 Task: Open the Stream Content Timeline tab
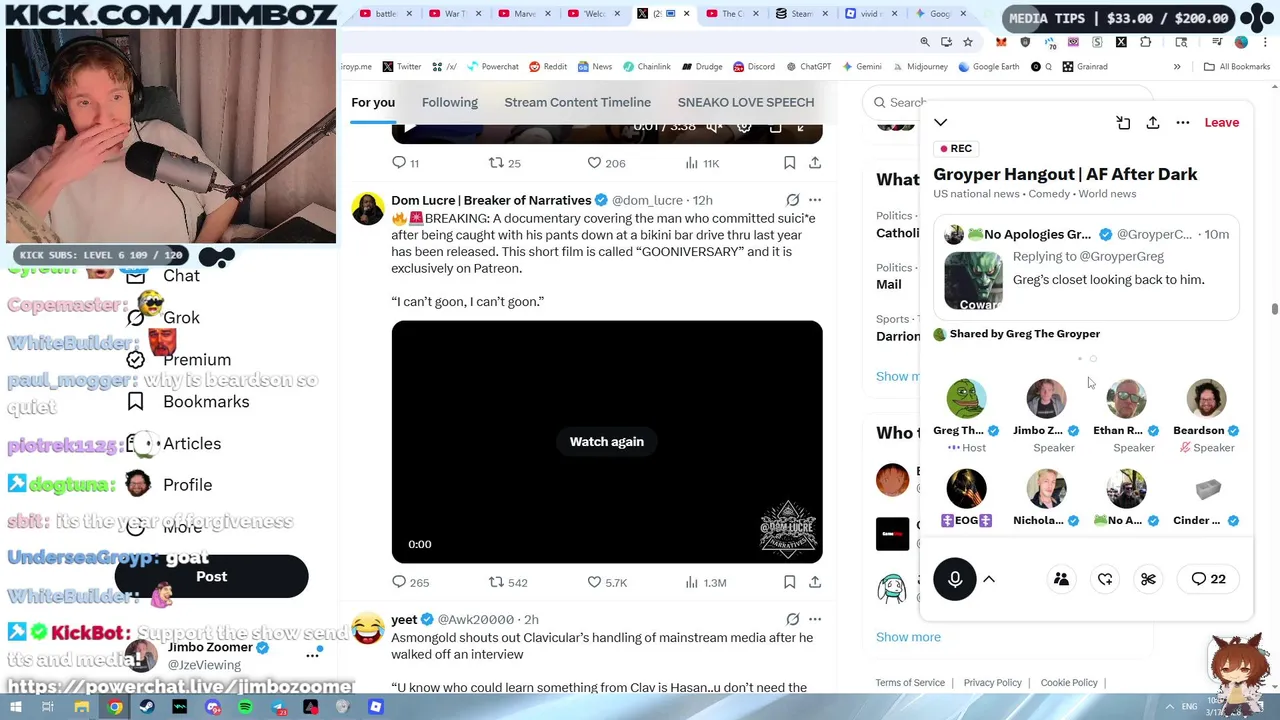pos(577,102)
